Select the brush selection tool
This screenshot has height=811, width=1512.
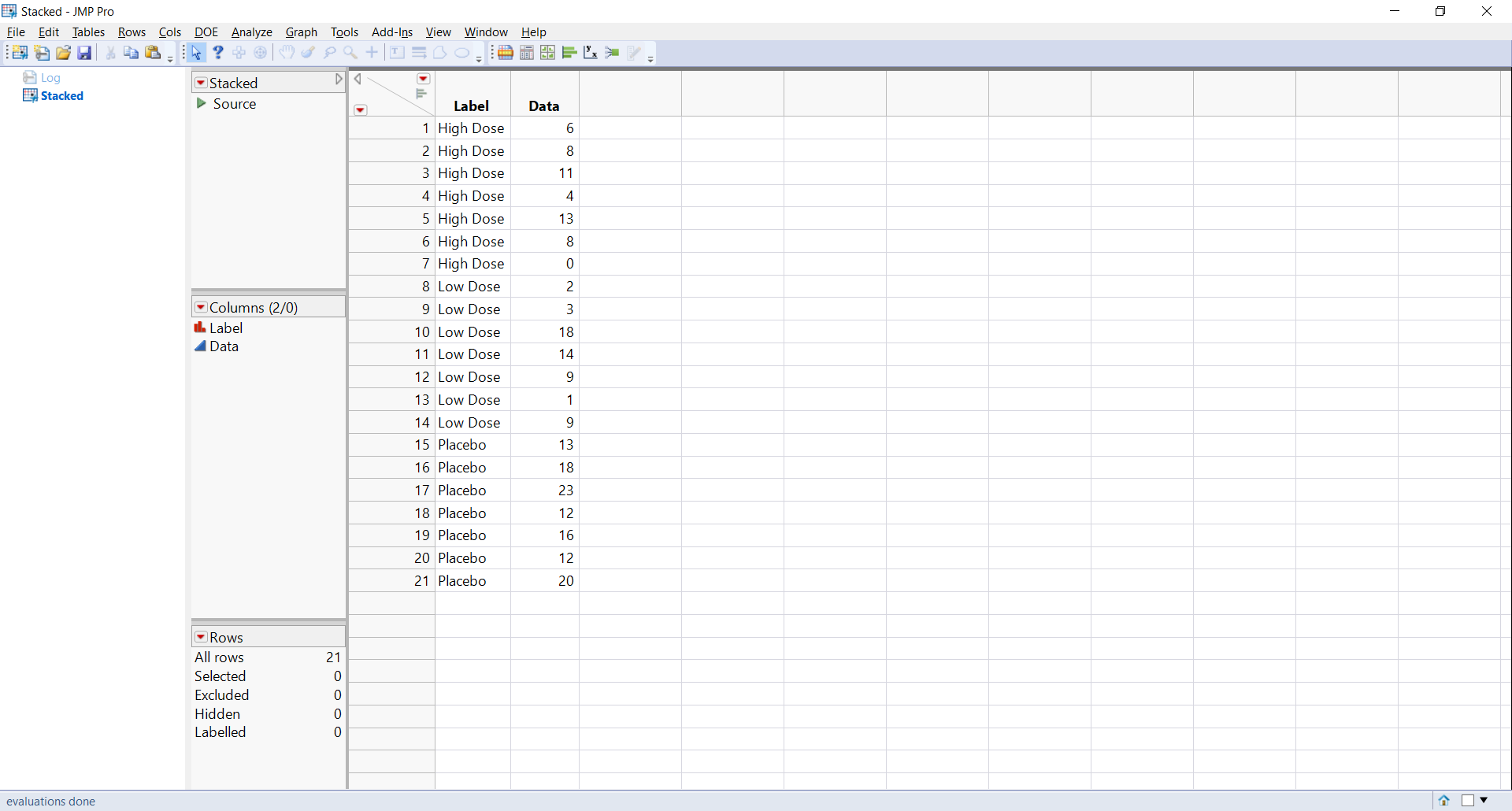pyautogui.click(x=307, y=52)
